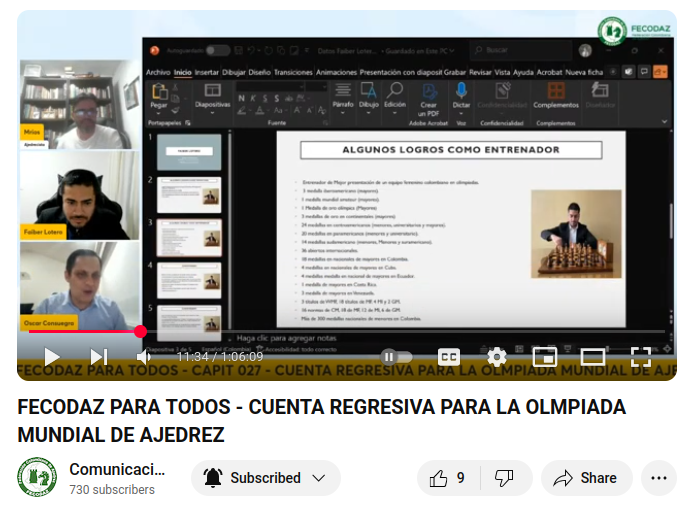Switch to miniplayer mode
683x505 pixels.
point(544,357)
